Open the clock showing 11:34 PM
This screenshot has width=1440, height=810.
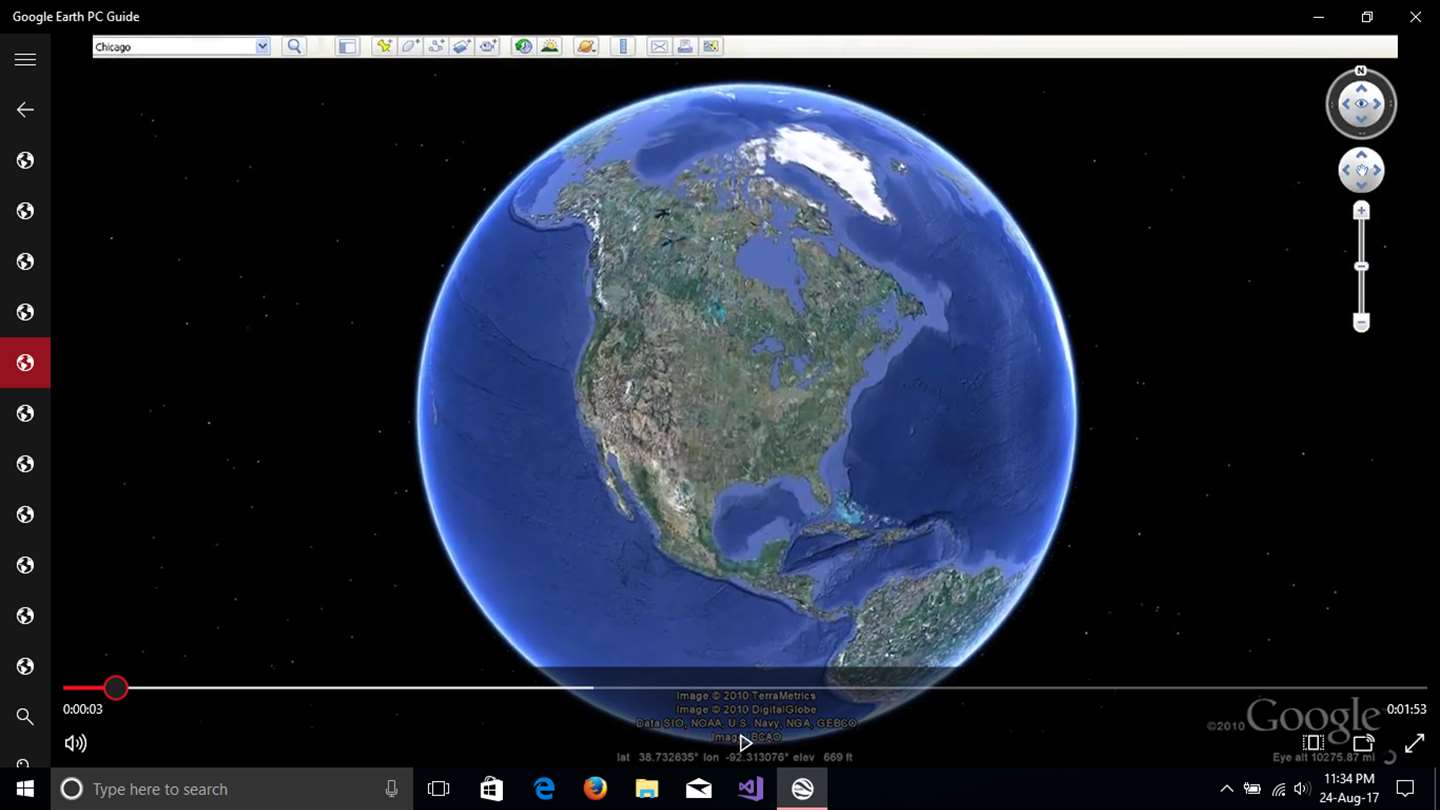point(1349,789)
